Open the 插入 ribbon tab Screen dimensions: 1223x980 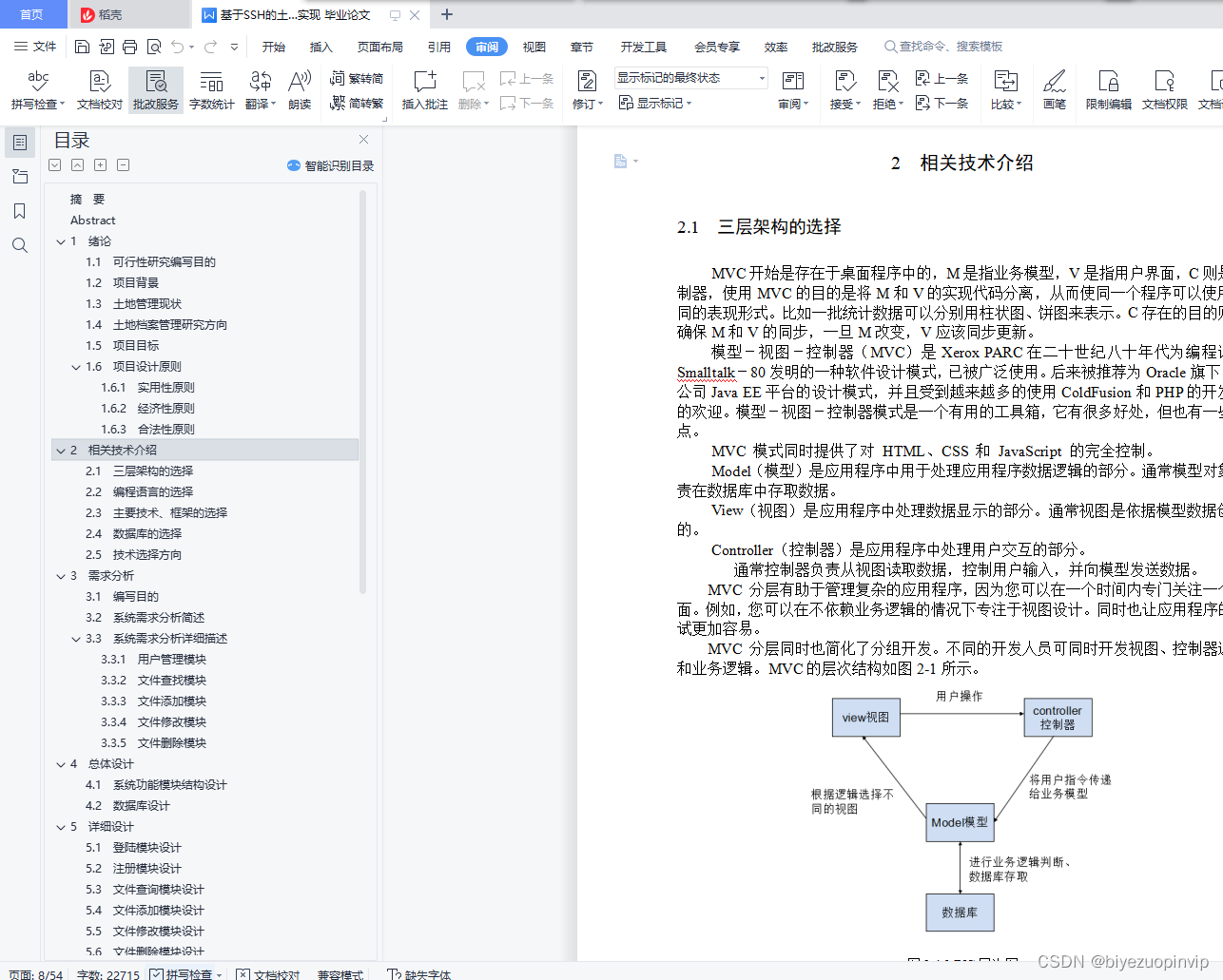click(321, 47)
